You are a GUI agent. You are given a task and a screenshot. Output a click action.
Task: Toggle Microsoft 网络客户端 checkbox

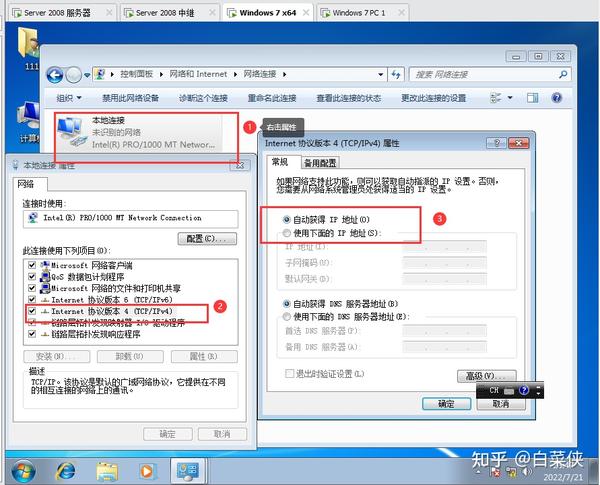click(32, 265)
